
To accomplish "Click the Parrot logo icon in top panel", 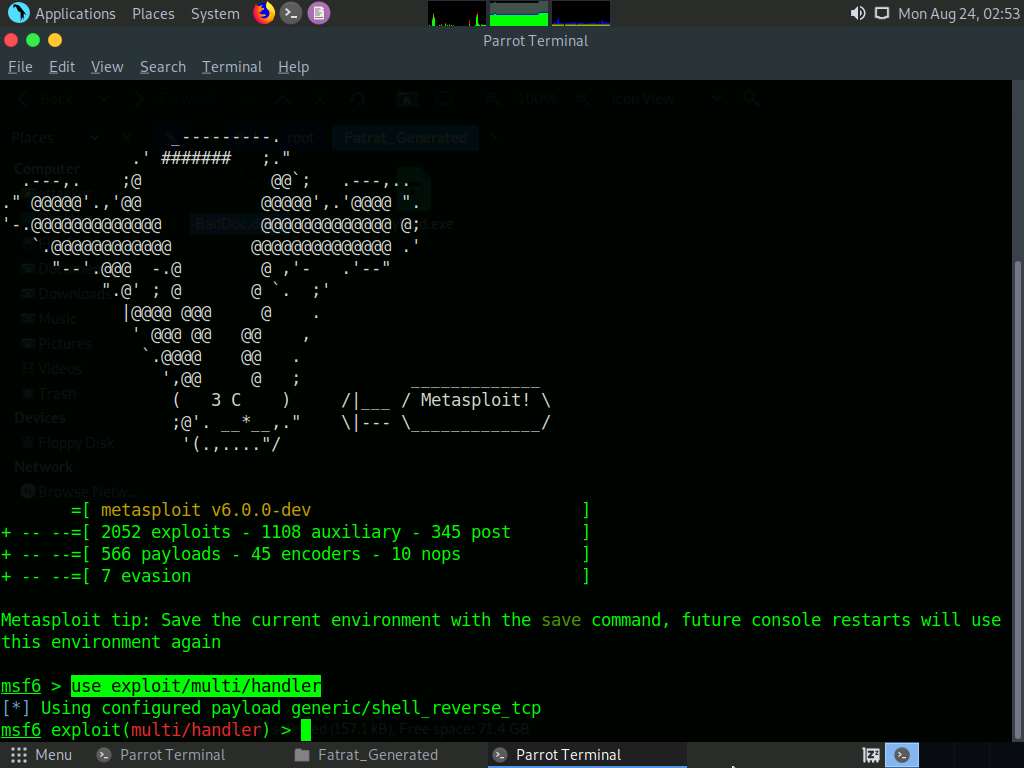I will pos(18,13).
